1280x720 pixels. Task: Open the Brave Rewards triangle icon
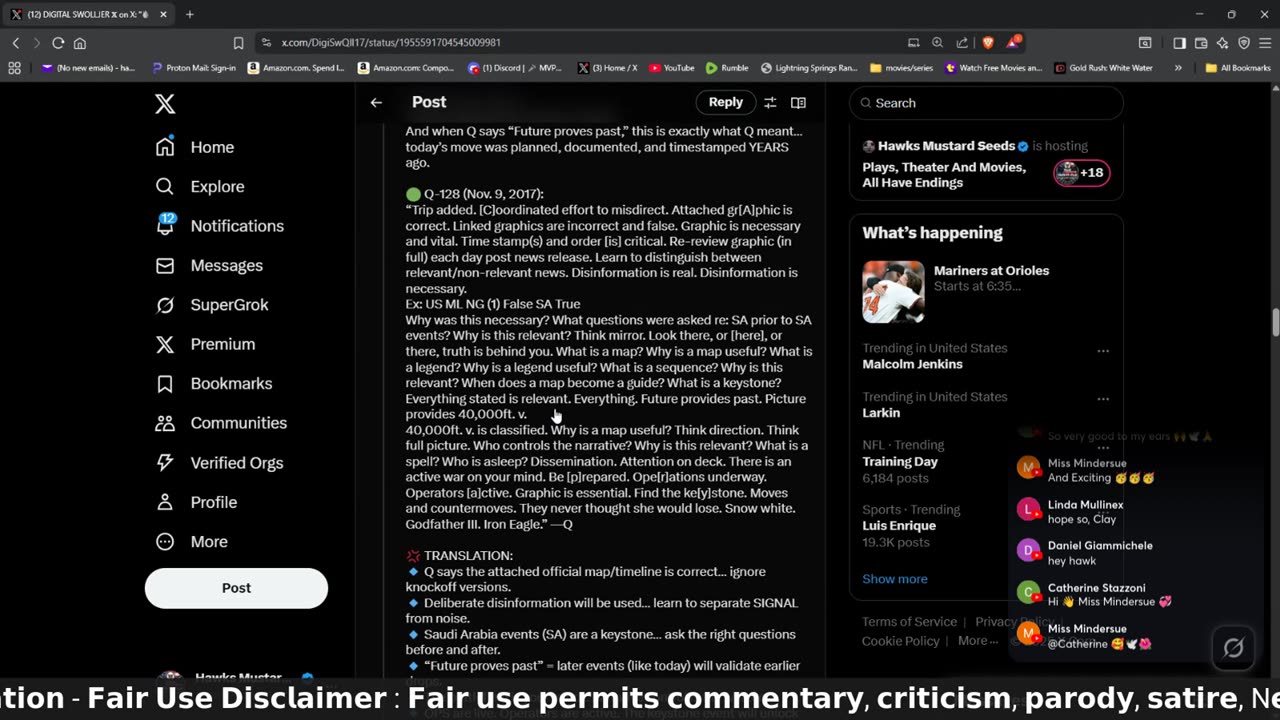(1013, 42)
